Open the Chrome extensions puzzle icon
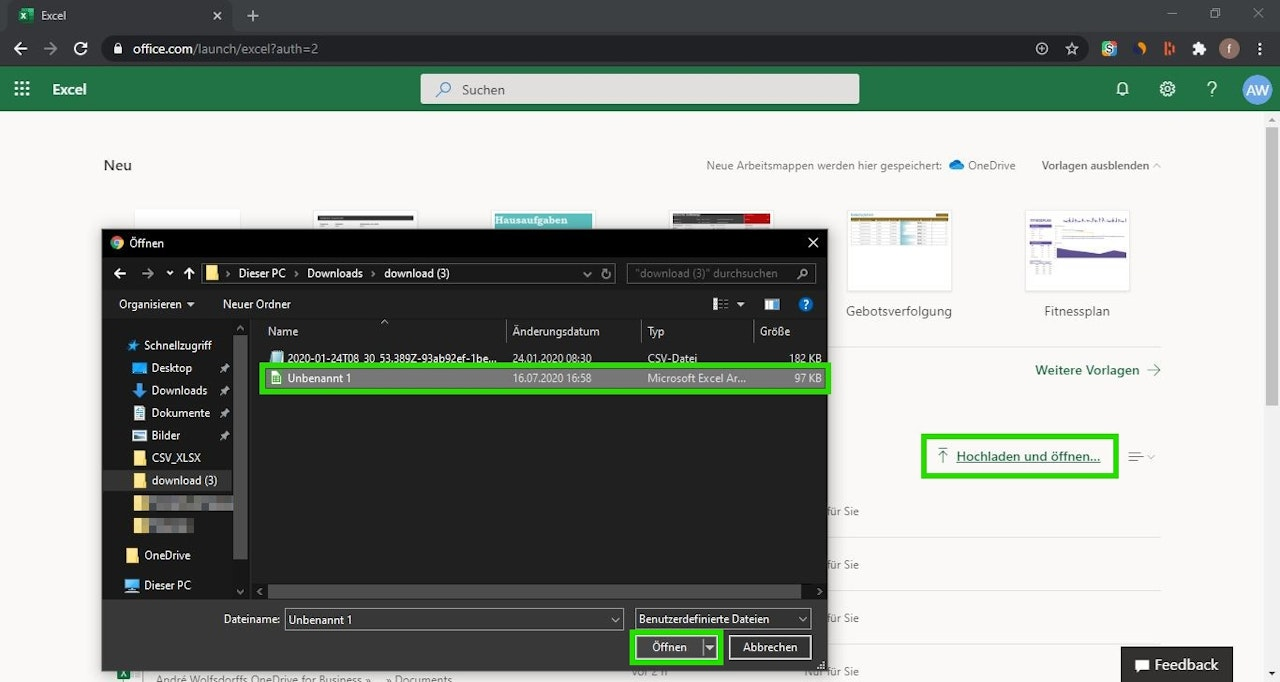Image resolution: width=1280 pixels, height=682 pixels. pyautogui.click(x=1199, y=48)
